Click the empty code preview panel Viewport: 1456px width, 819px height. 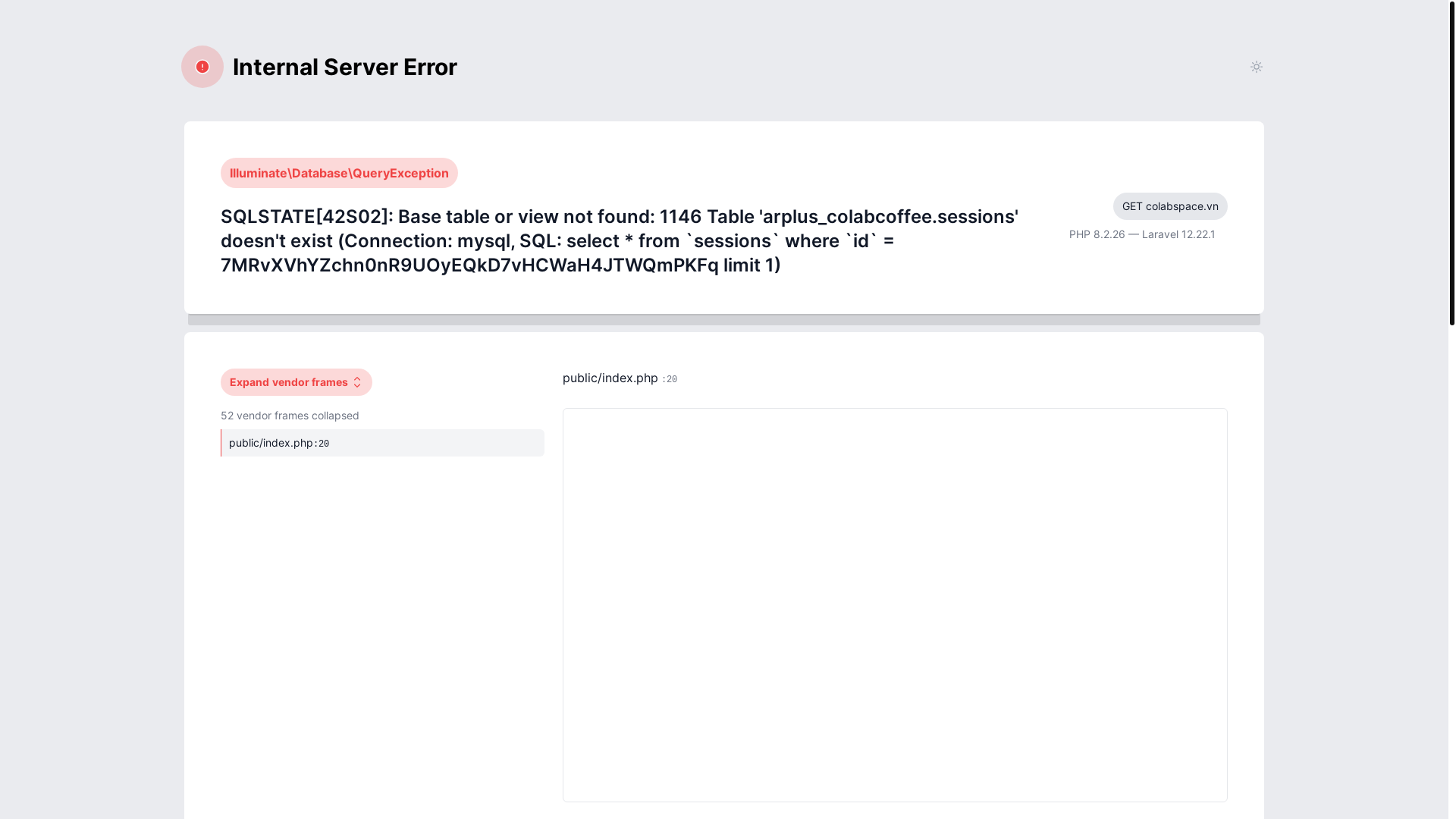(895, 605)
